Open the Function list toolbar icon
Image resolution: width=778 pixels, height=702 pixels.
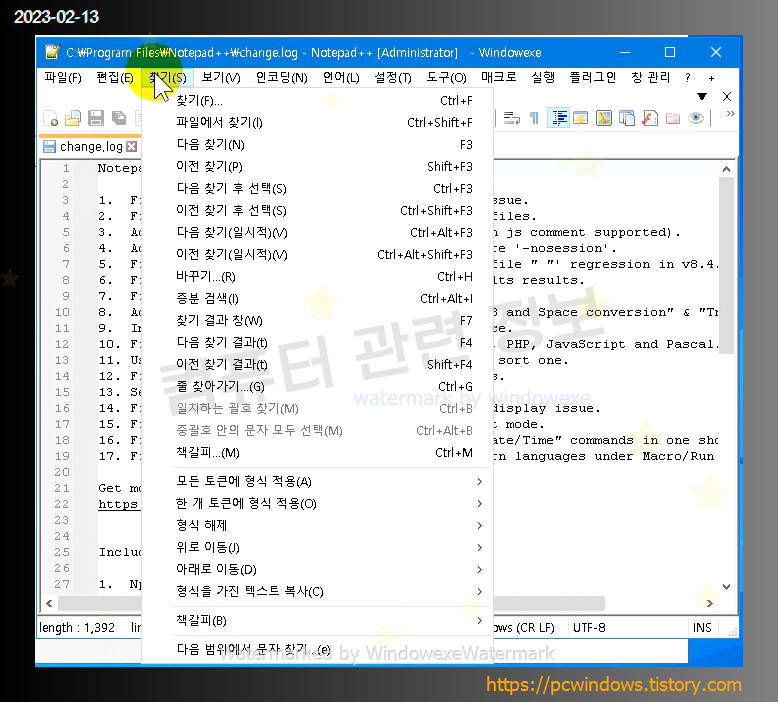[x=650, y=118]
